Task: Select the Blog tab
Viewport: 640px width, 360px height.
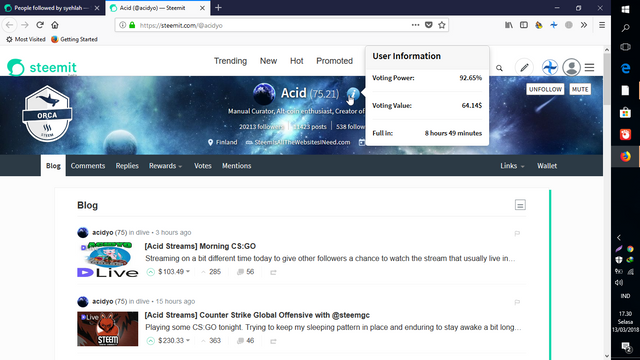Action: pyautogui.click(x=53, y=166)
